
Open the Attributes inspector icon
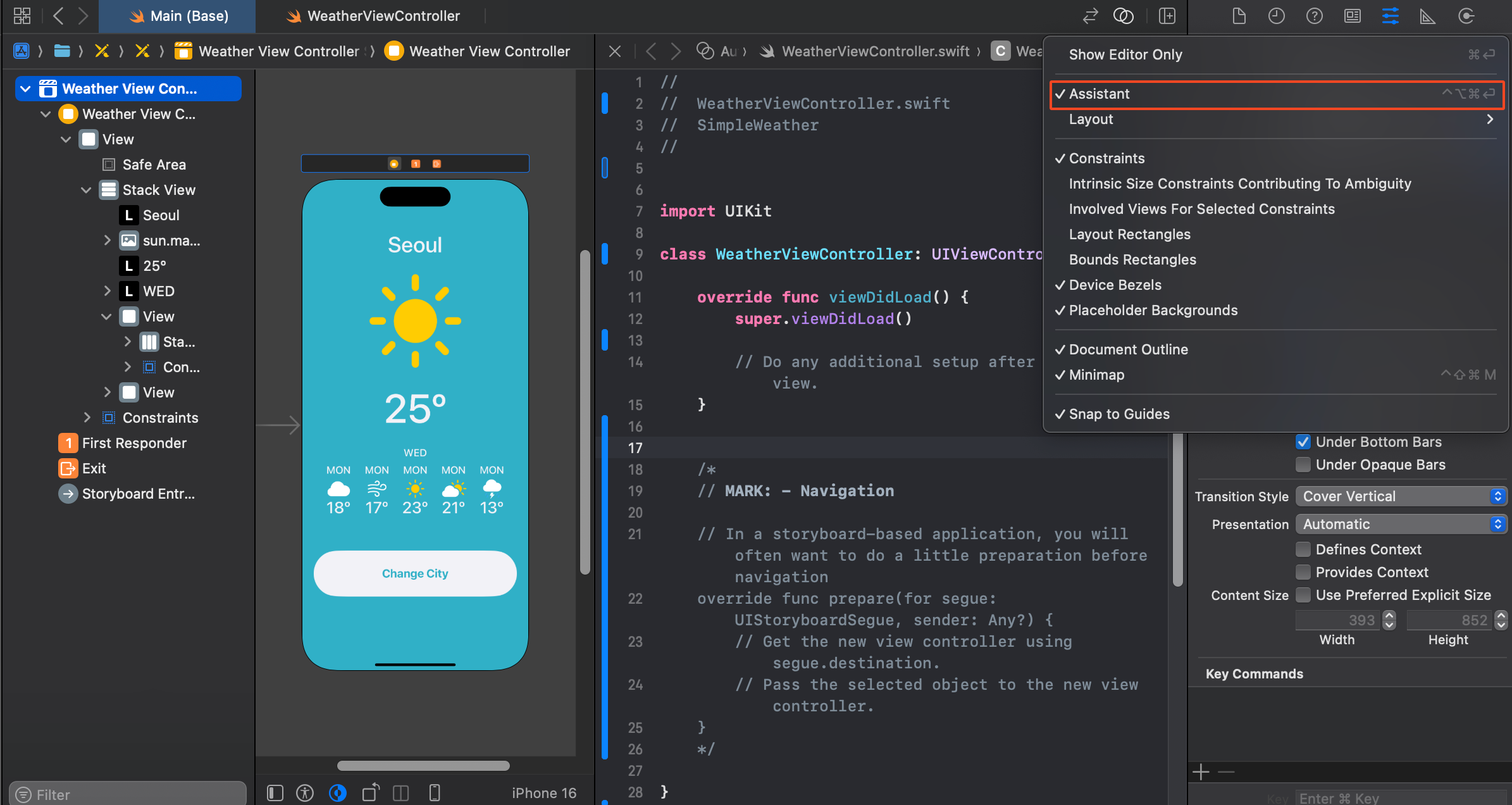tap(1390, 16)
